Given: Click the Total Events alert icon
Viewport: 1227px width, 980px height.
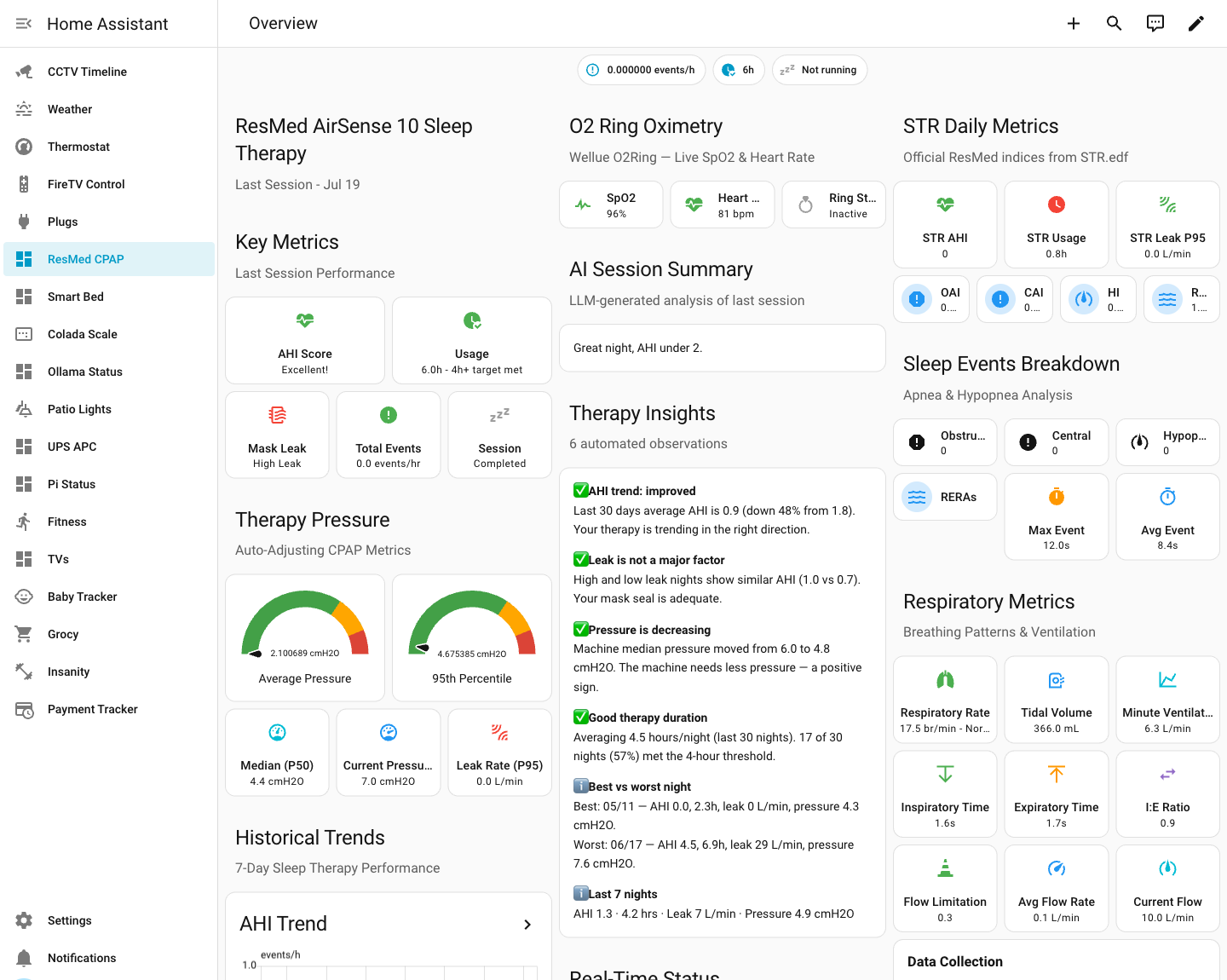Looking at the screenshot, I should pos(389,415).
